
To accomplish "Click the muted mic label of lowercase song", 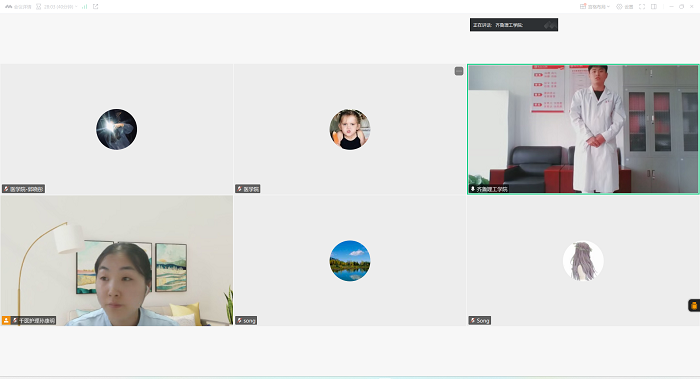I will [x=246, y=321].
